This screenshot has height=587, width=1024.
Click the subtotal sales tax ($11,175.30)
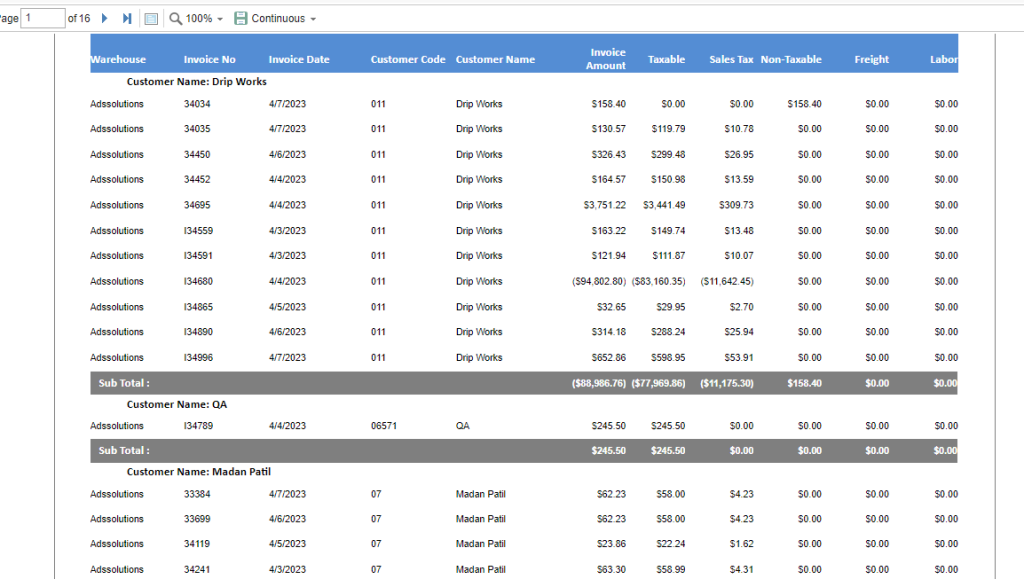click(727, 383)
